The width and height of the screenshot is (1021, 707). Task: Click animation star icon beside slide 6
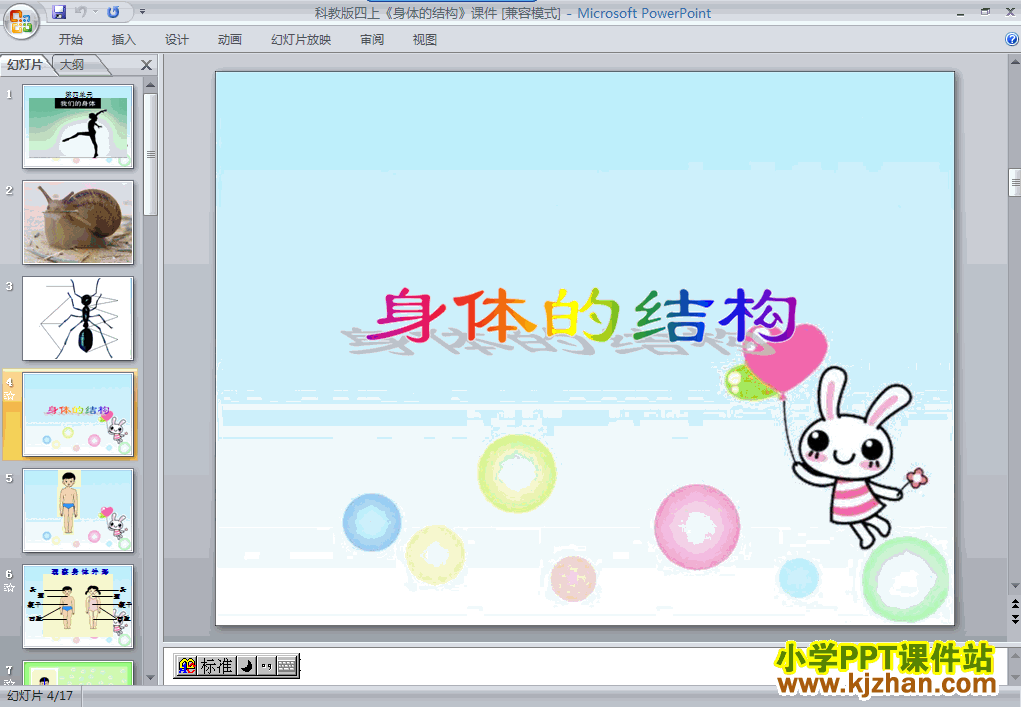click(x=10, y=587)
